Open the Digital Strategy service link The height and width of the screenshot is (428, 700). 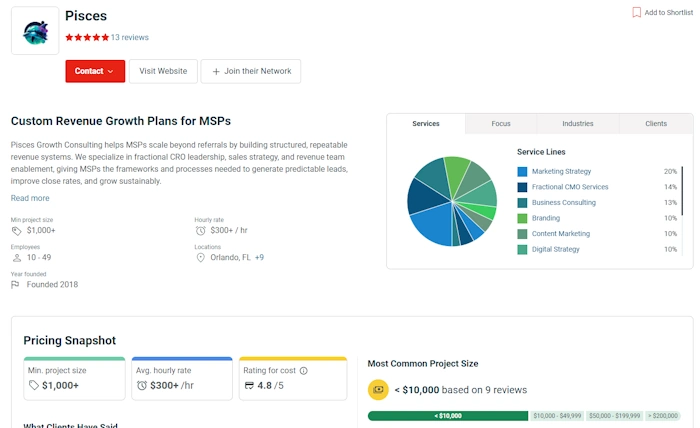555,249
